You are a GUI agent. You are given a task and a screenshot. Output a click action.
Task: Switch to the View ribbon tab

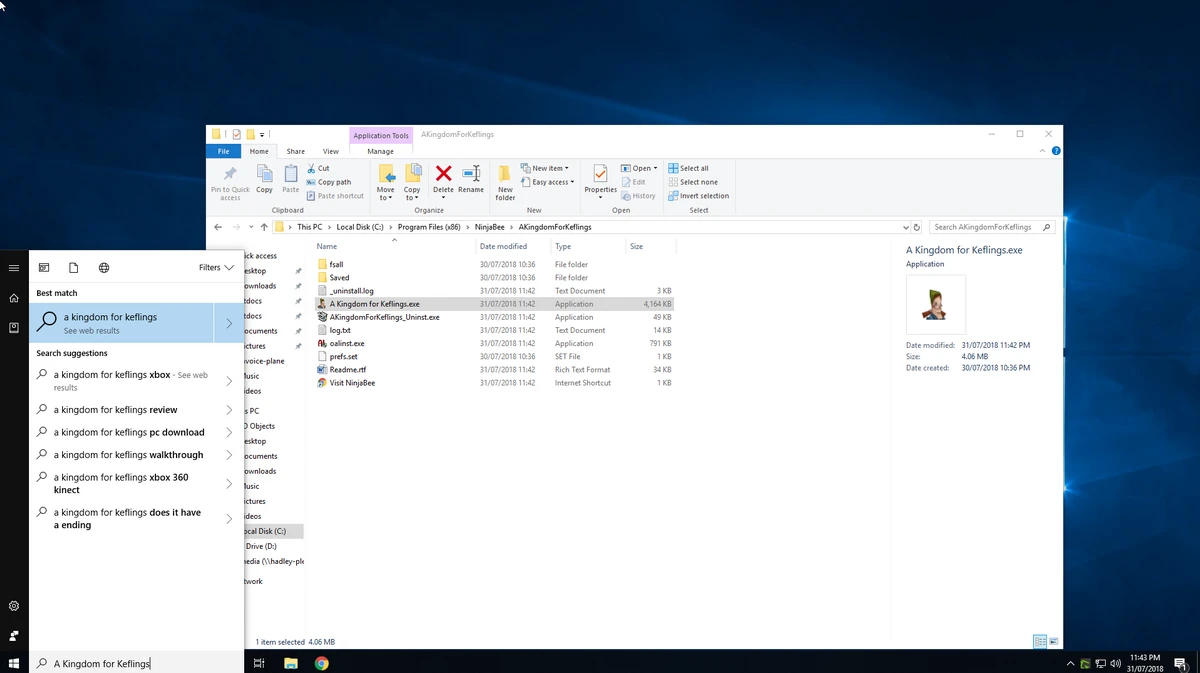[330, 151]
